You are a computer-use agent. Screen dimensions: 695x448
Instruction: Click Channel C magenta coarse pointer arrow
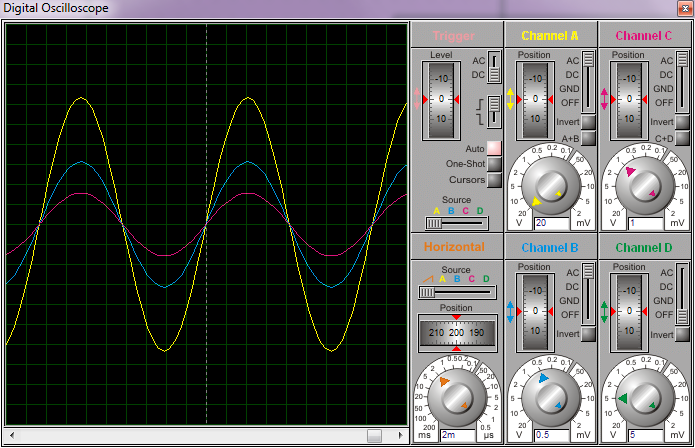pos(631,171)
